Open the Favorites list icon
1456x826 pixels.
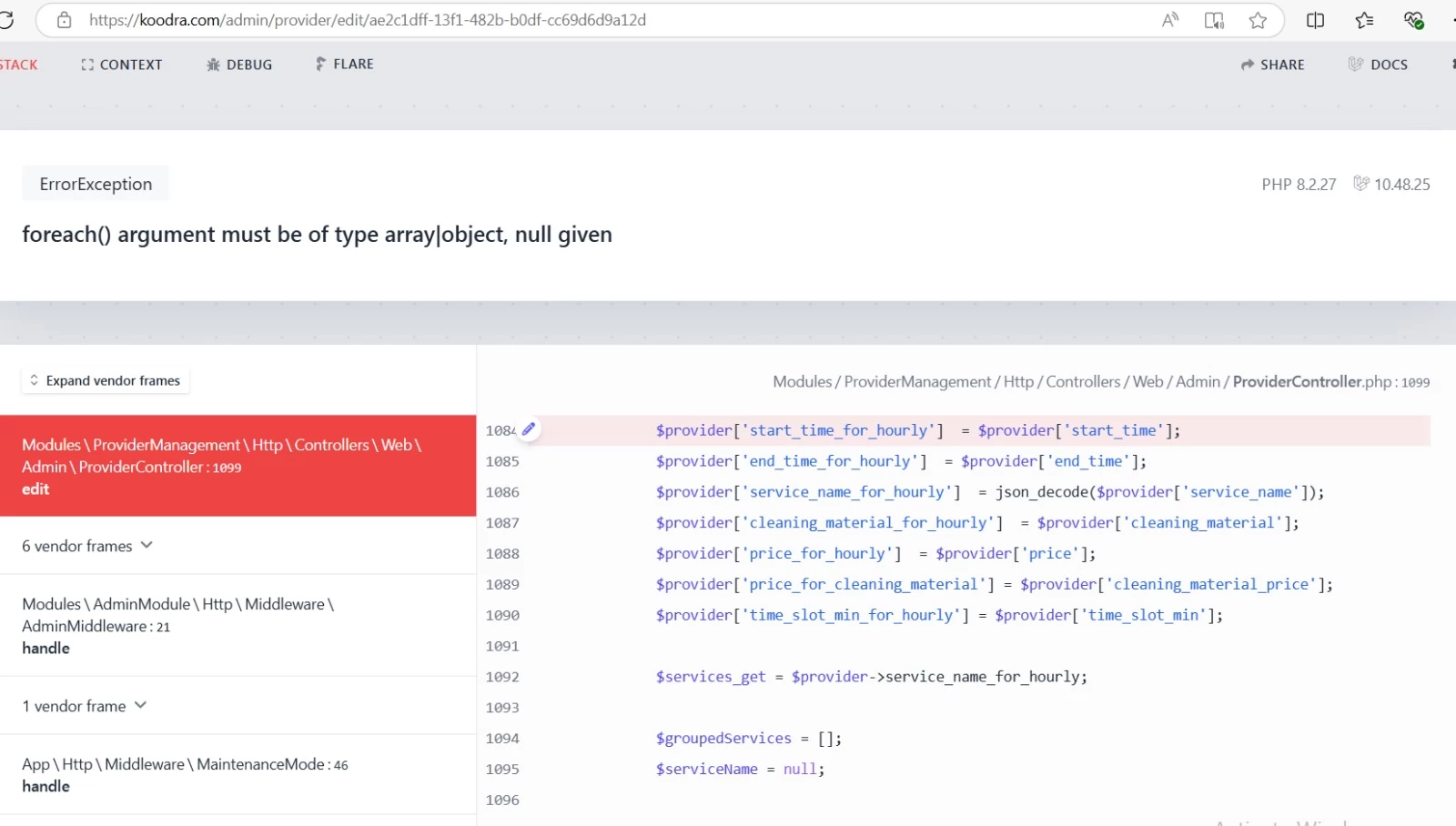click(1364, 20)
